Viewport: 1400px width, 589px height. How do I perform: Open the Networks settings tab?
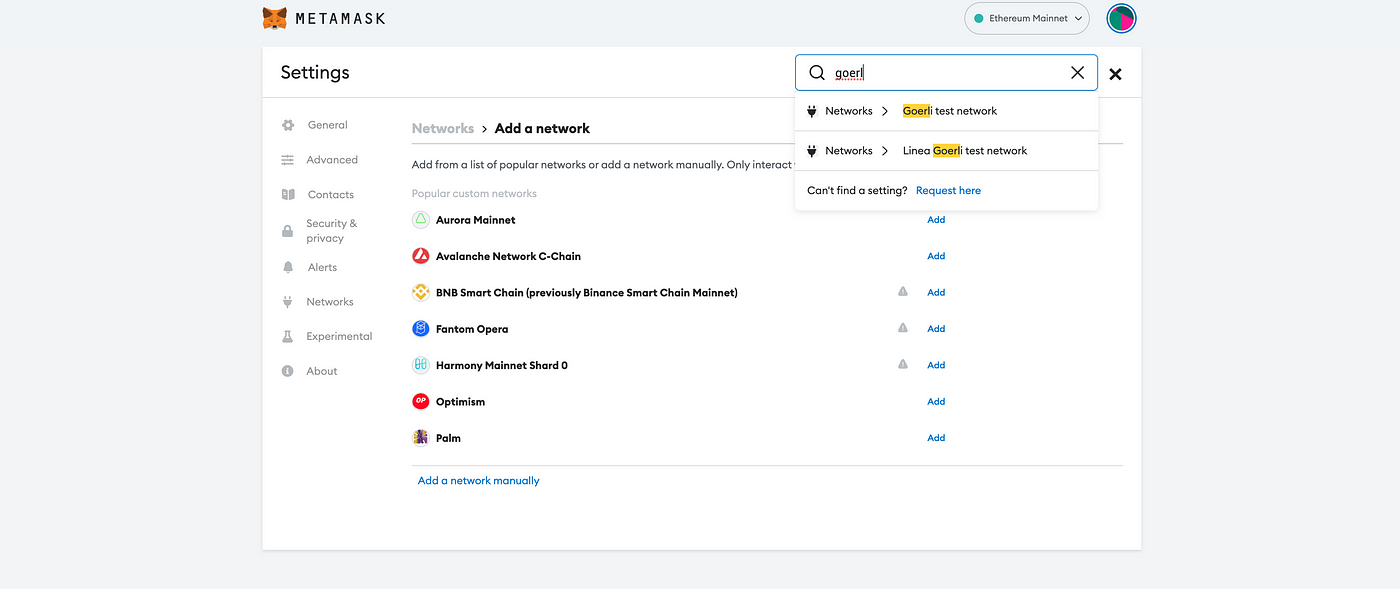330,302
